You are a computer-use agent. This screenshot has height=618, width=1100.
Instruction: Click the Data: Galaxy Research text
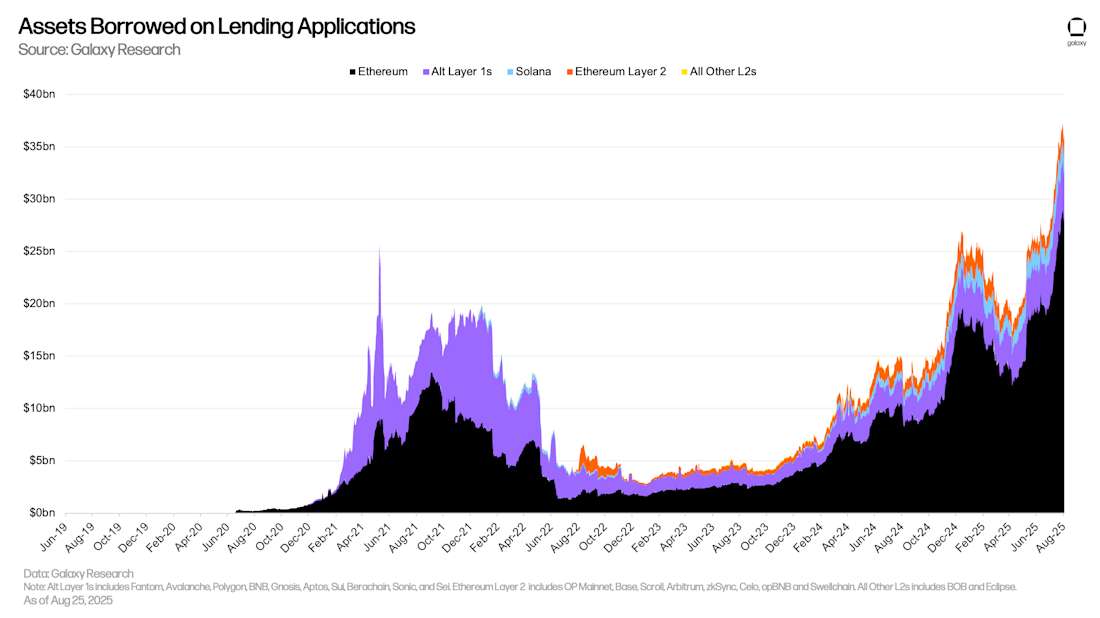[80, 573]
